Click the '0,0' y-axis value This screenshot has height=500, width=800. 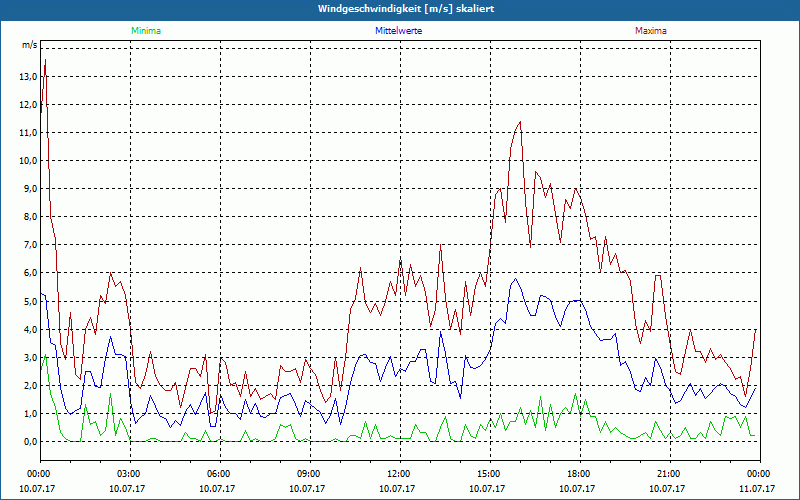coord(30,442)
